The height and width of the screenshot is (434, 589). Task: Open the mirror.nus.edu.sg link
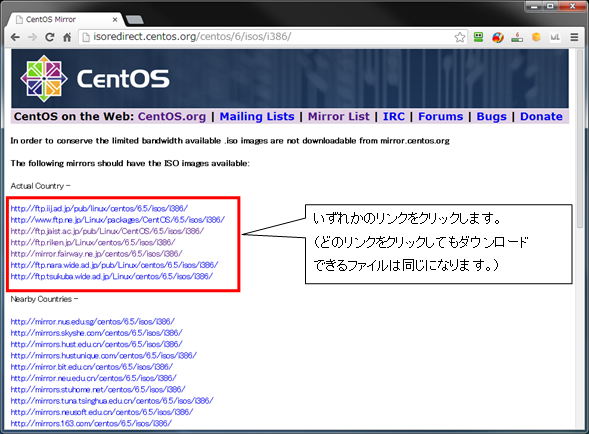point(92,322)
